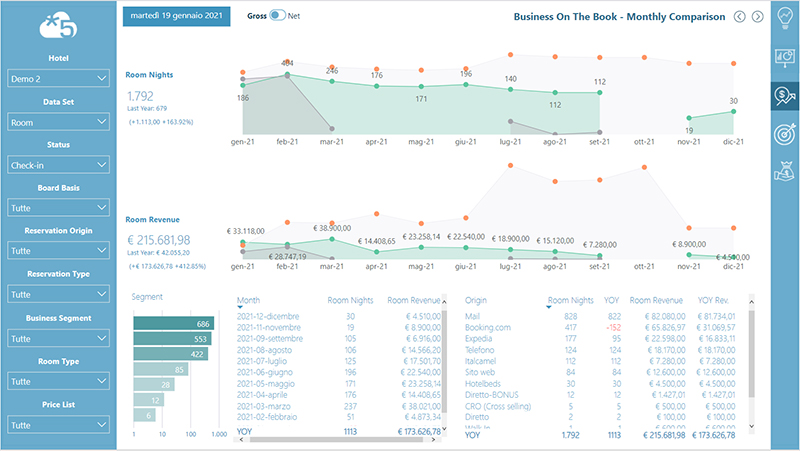Open the lightbulb insights page icon
800x451 pixels.
(785, 18)
